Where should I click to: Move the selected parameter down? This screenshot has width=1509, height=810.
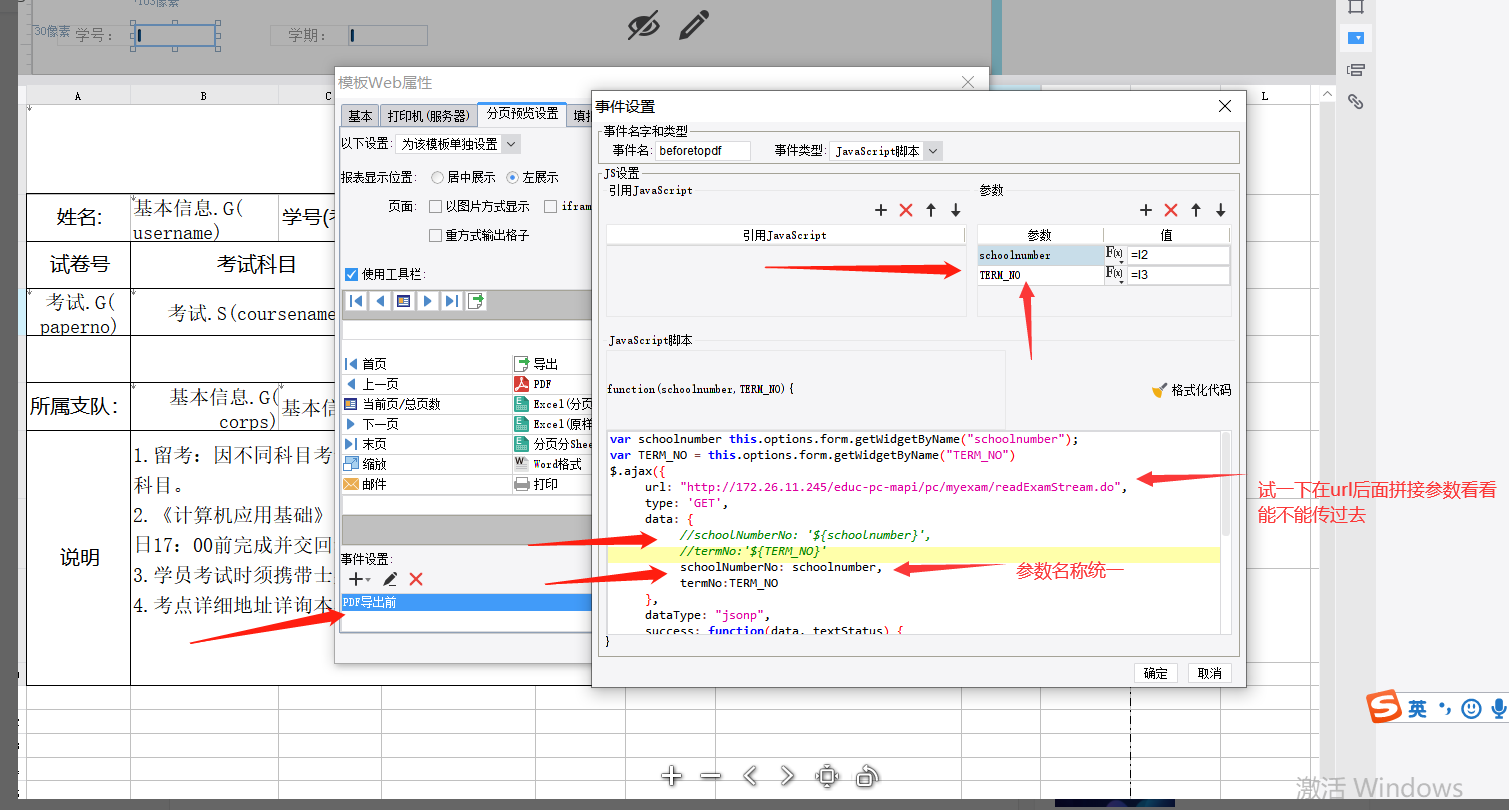[1221, 210]
